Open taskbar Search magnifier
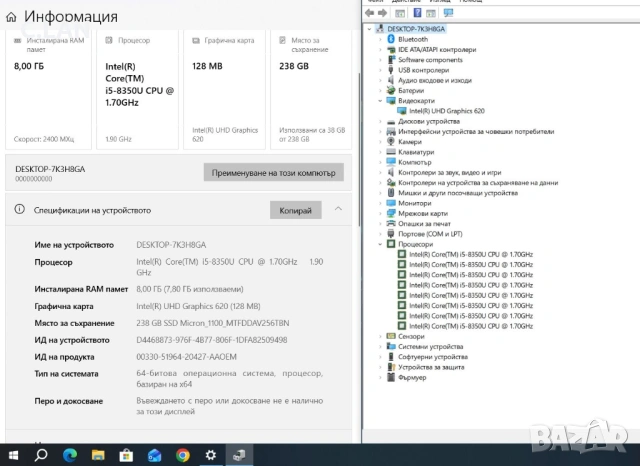 (x=41, y=455)
